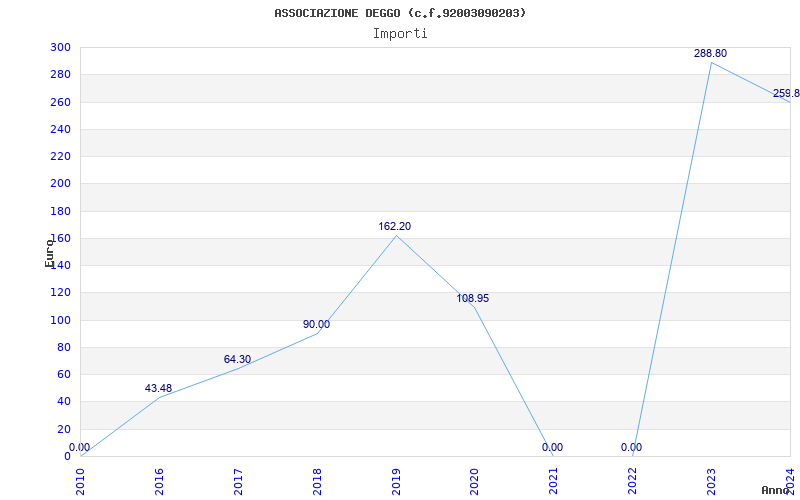
Task: Click the y-axis value 300
Action: tap(60, 47)
